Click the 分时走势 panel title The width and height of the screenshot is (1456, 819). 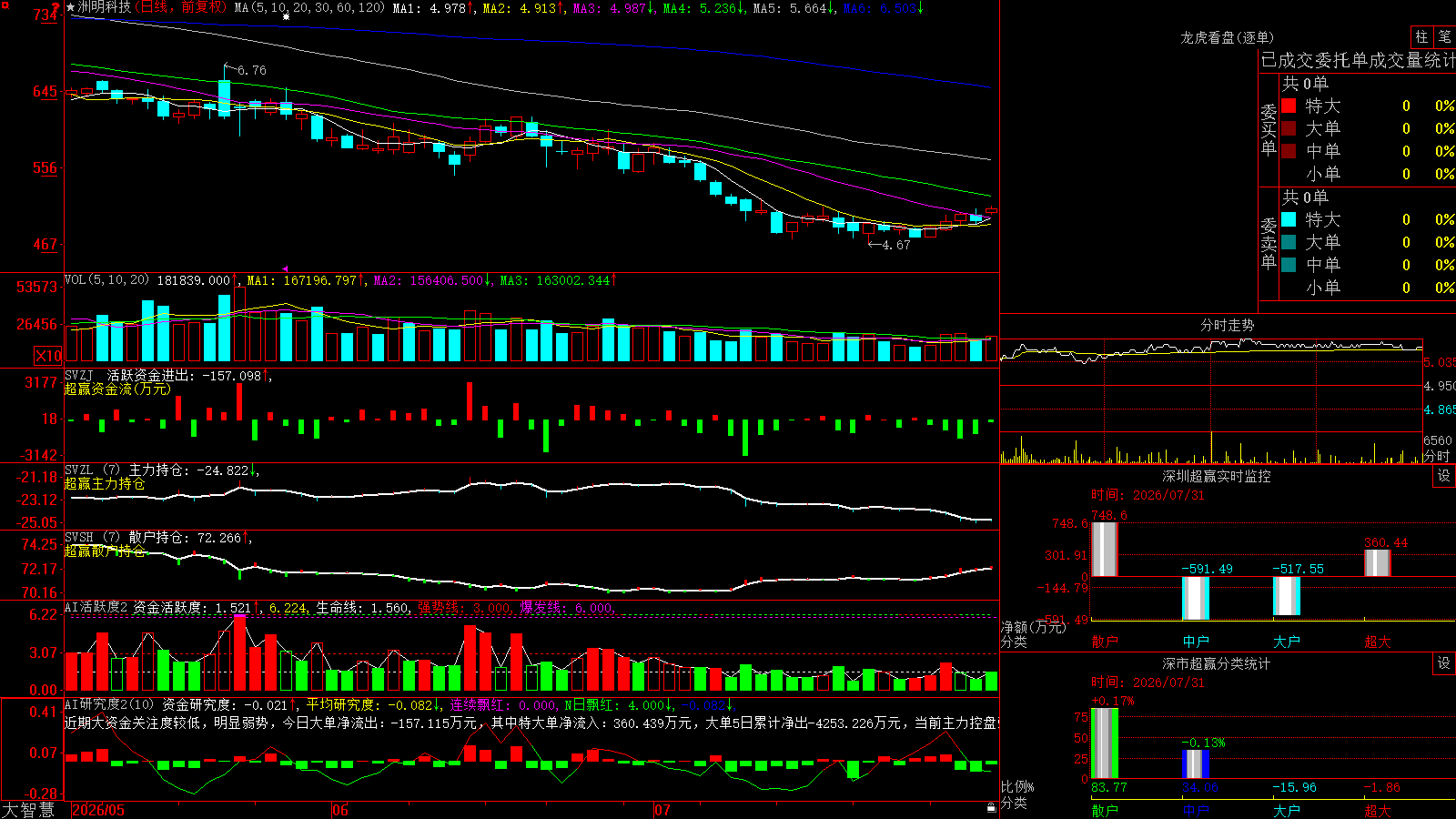[x=1227, y=325]
